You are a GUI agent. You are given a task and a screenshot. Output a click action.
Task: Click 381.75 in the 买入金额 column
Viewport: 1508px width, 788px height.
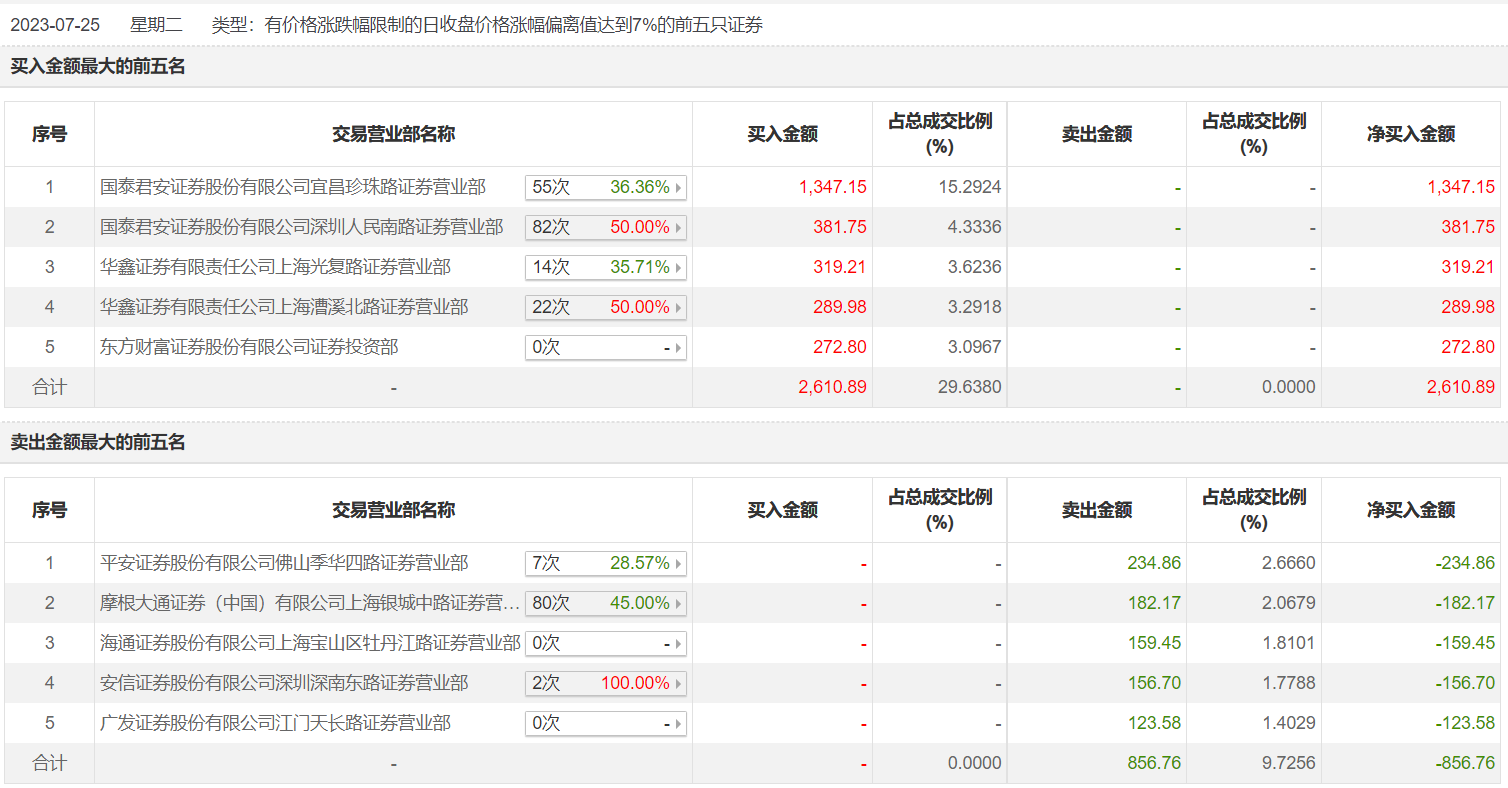tap(840, 227)
